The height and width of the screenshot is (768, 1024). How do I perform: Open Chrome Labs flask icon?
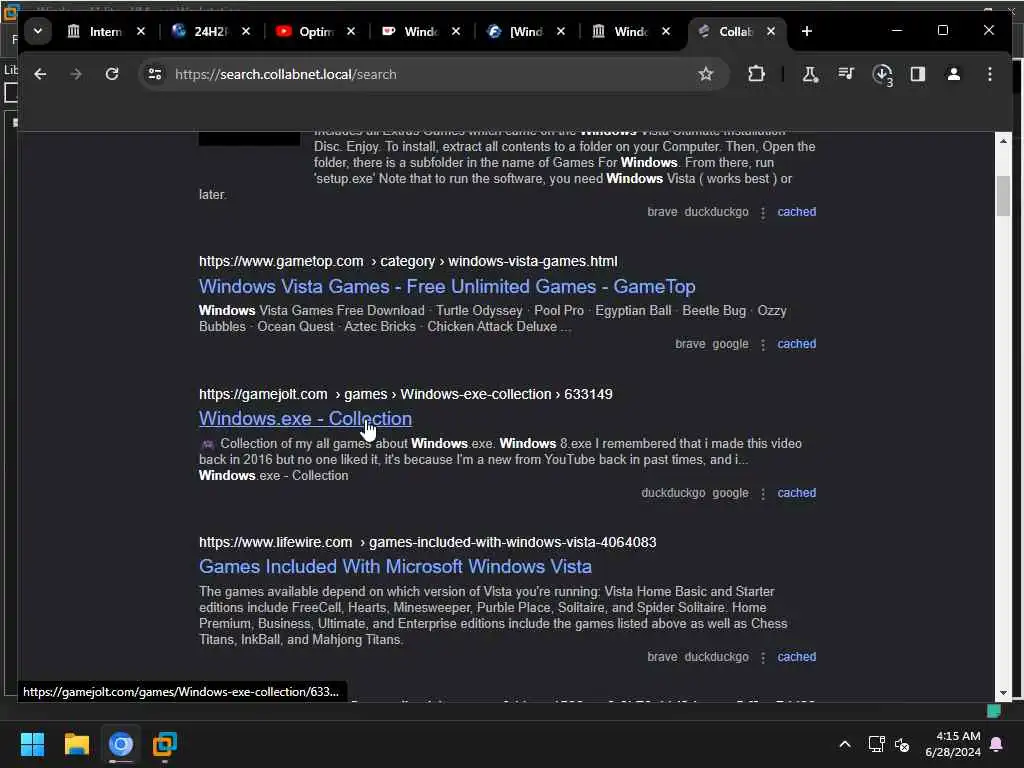[x=810, y=74]
